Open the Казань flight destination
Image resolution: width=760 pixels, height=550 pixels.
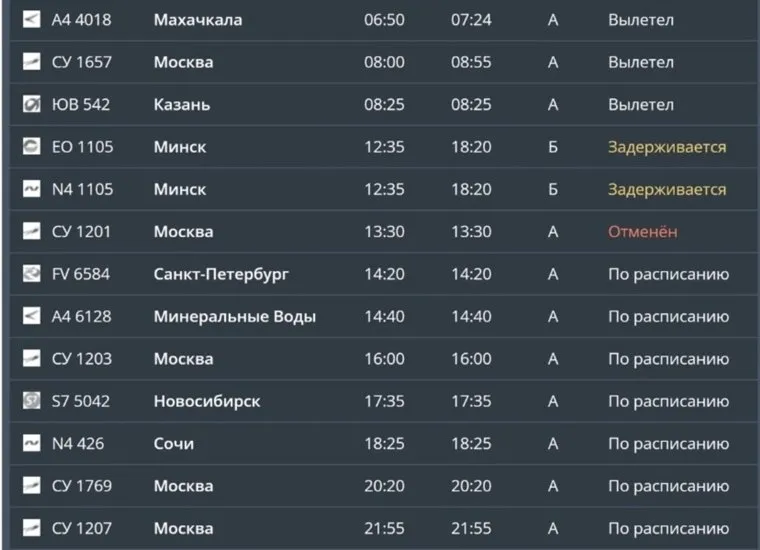point(183,105)
